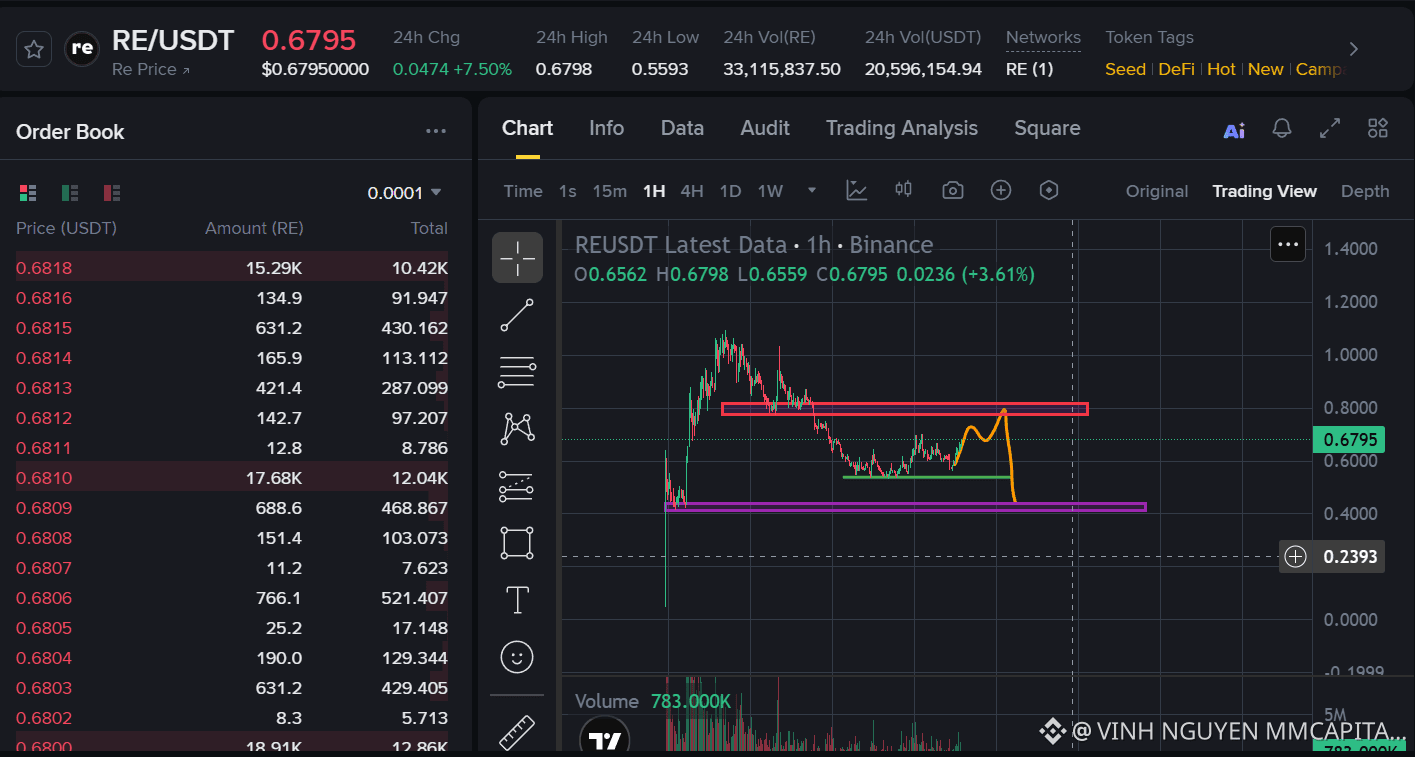Click the Hot token tag
Viewport: 1415px width, 757px height.
(1221, 69)
